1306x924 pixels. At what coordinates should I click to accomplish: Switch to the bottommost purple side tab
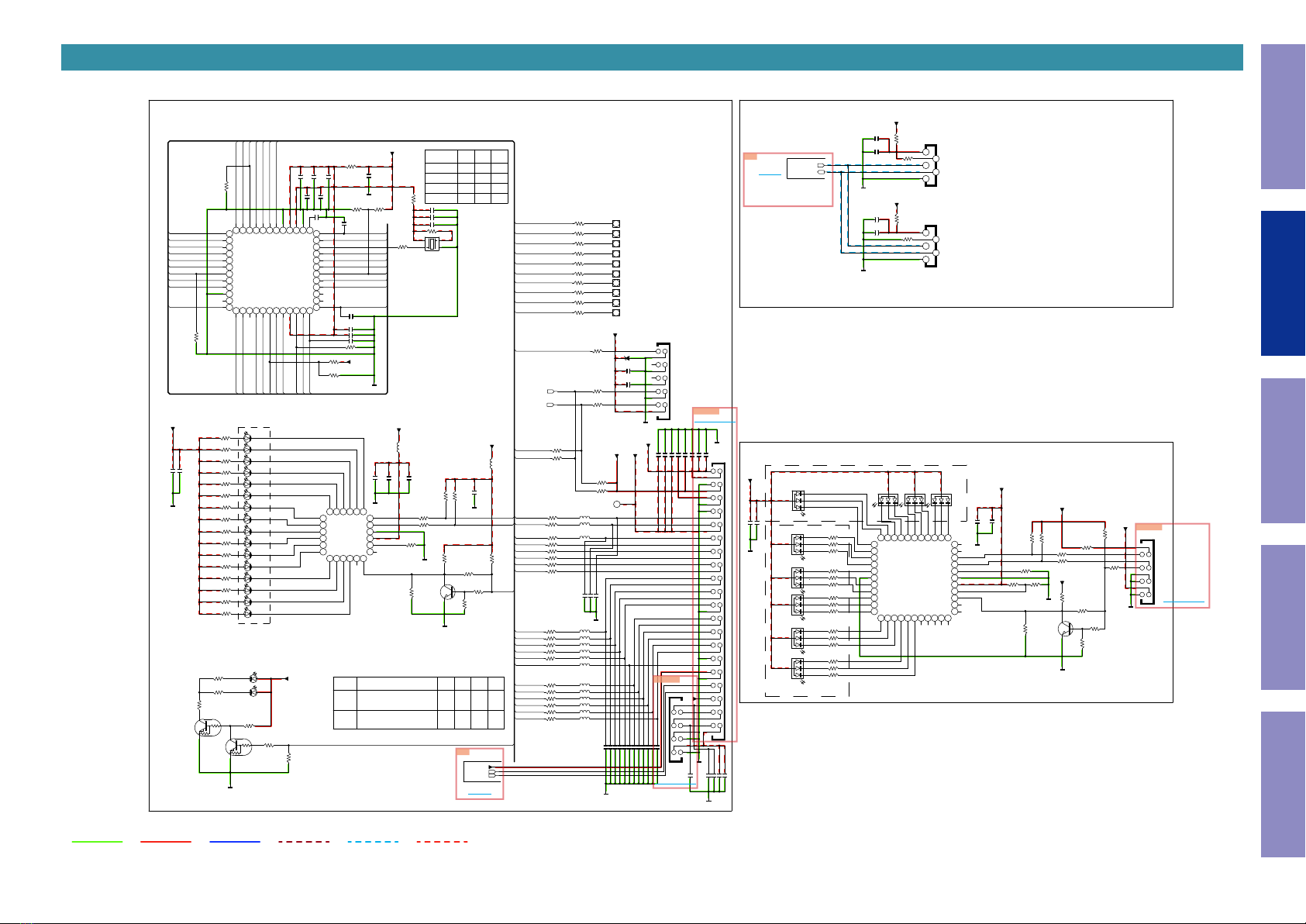(x=1283, y=784)
